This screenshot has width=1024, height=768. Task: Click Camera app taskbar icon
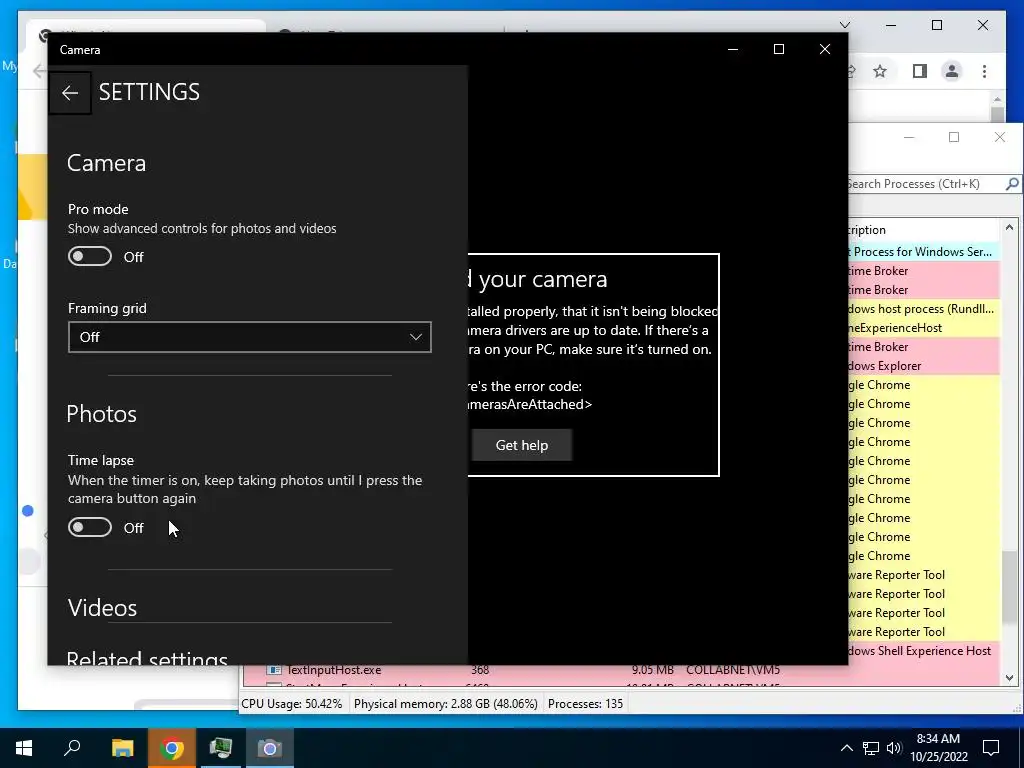270,748
